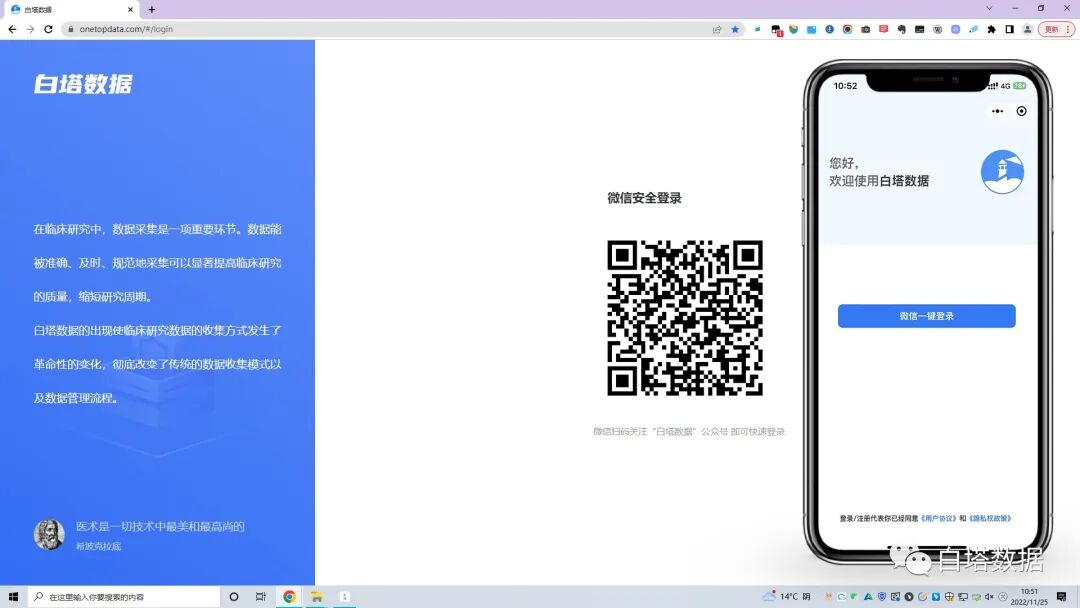Open the Windows Start menu
Image resolution: width=1080 pixels, height=608 pixels.
pos(13,597)
